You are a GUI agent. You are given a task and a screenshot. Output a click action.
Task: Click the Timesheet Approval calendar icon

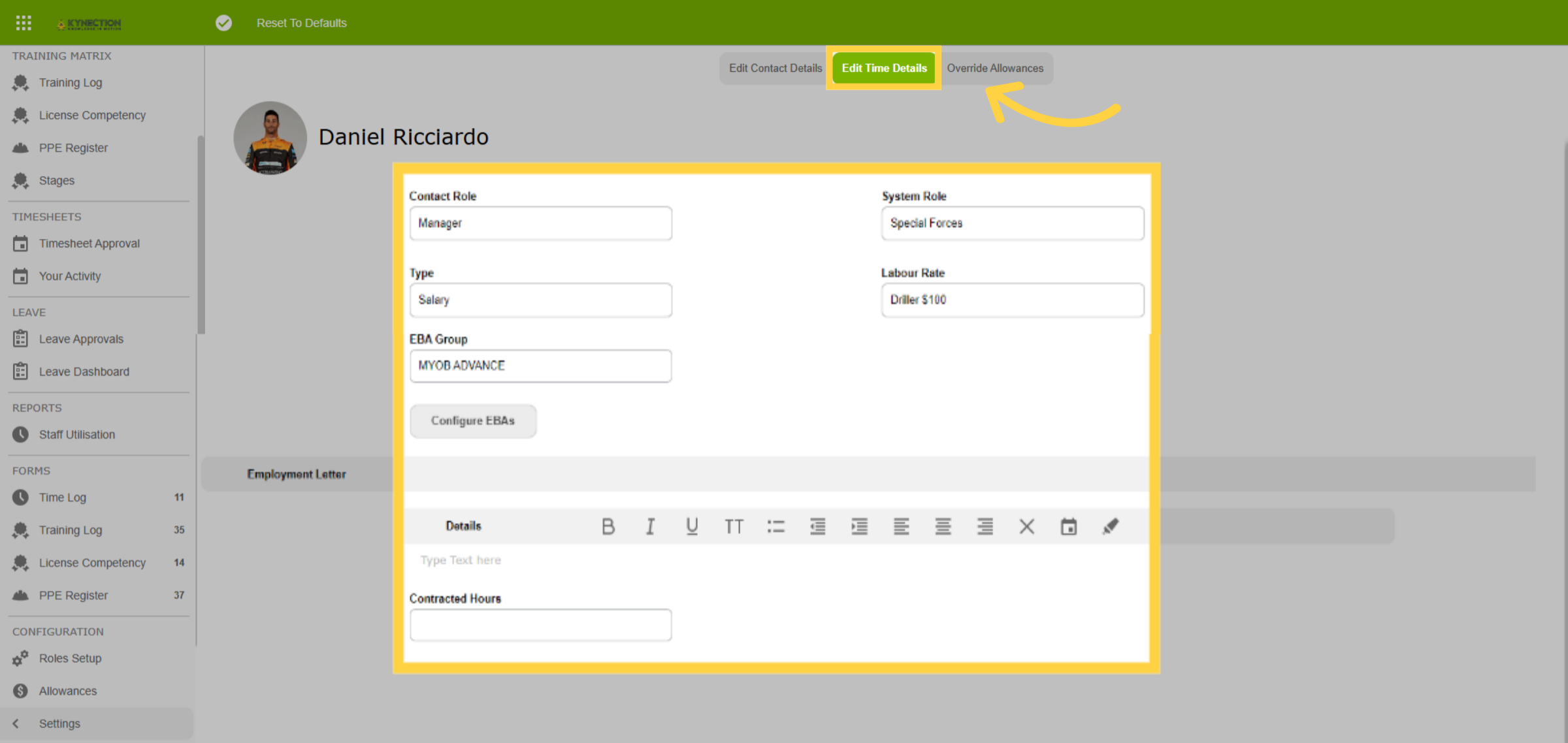[x=20, y=244]
